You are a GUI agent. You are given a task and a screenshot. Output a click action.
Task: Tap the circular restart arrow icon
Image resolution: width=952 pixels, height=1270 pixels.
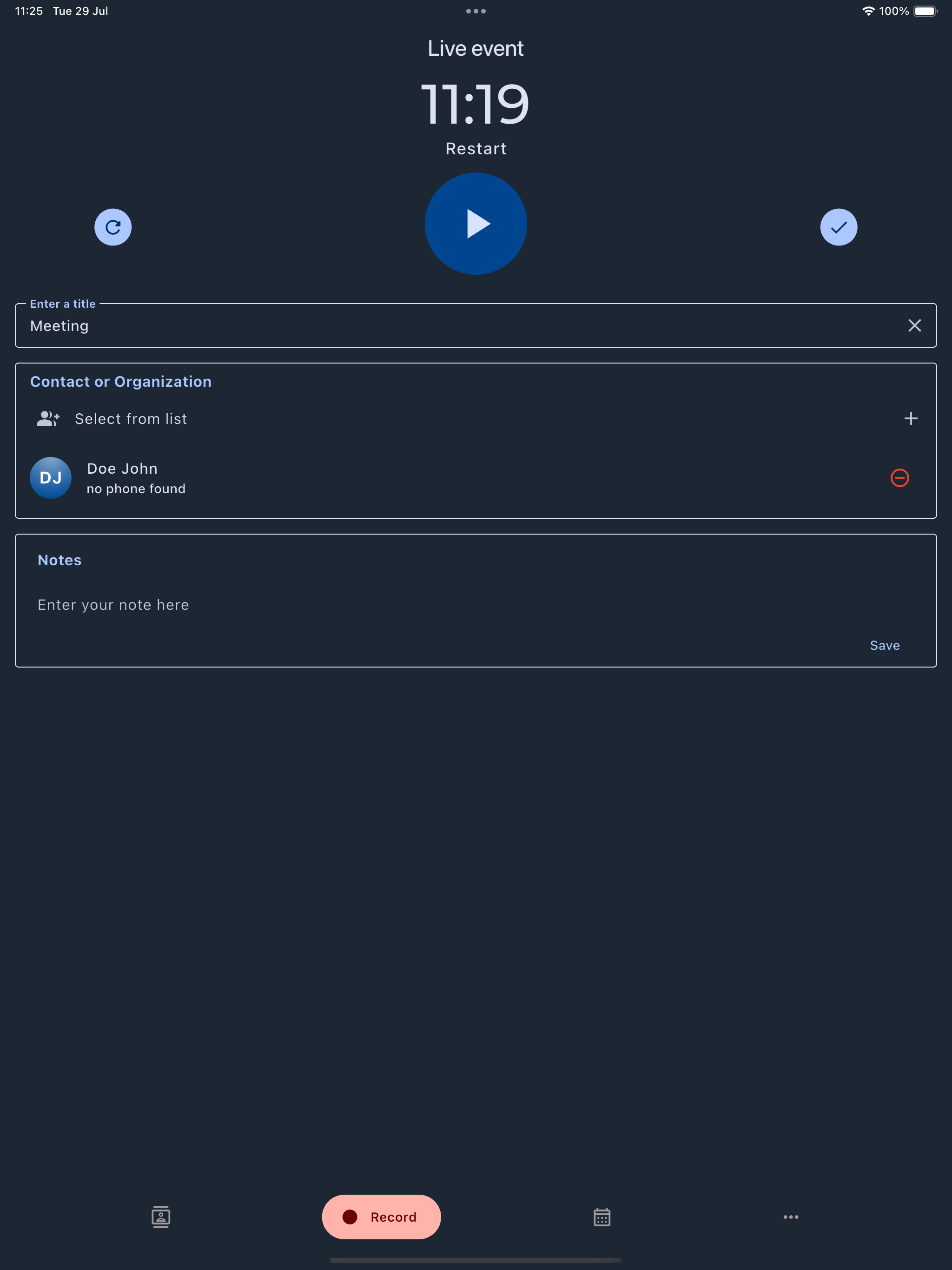[x=112, y=227]
